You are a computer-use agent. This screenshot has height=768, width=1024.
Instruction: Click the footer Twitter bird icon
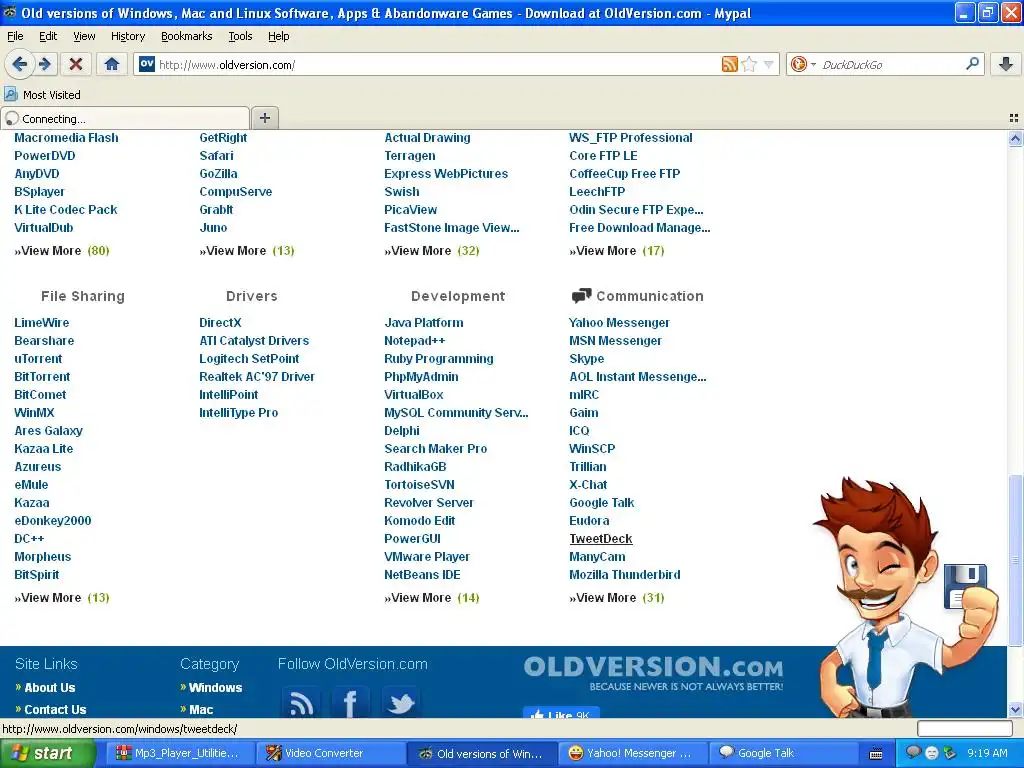400,703
